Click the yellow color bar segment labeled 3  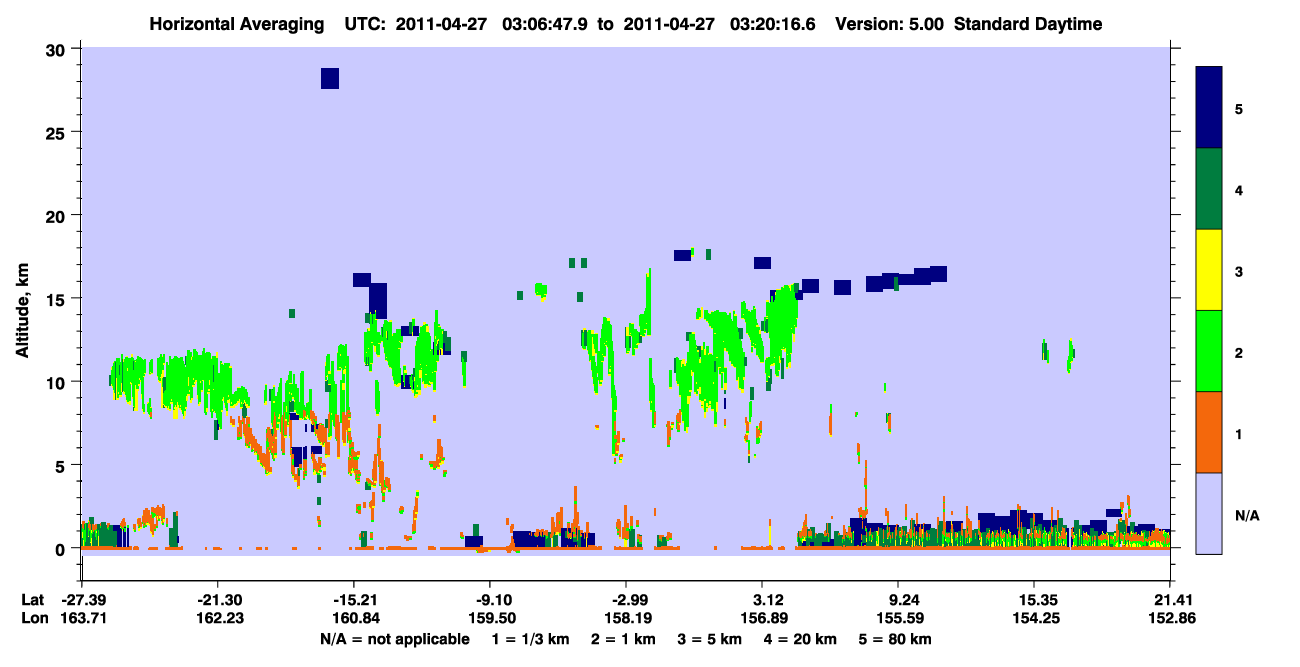click(x=1209, y=270)
